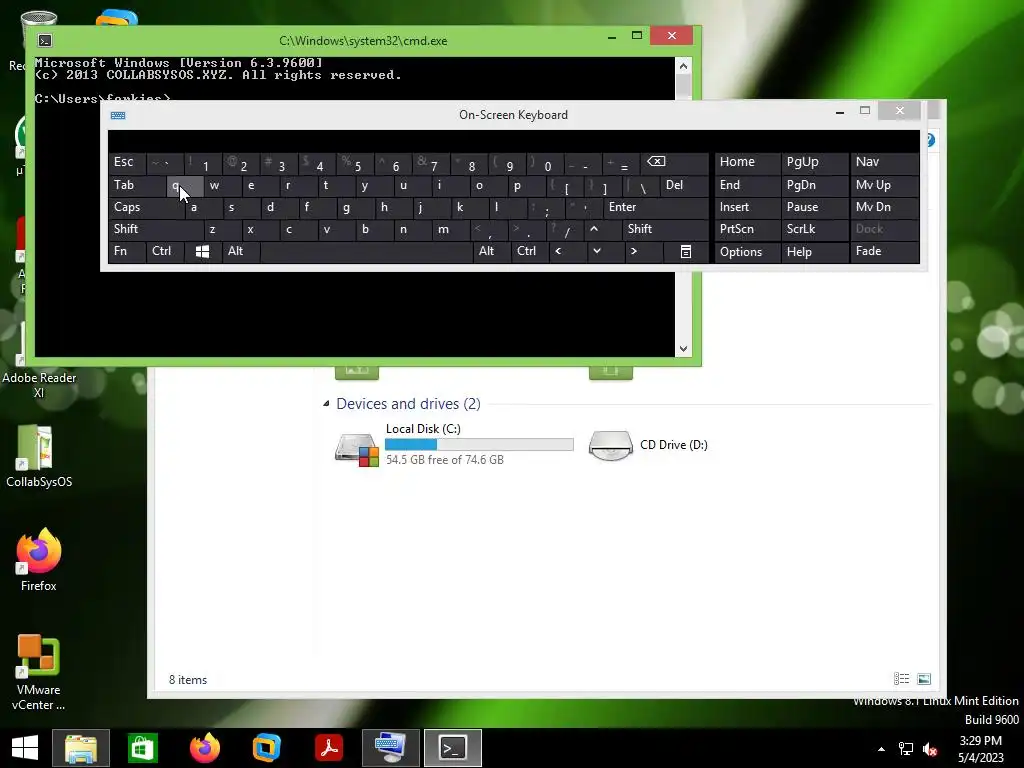Toggle the Caps key on keyboard

point(146,207)
